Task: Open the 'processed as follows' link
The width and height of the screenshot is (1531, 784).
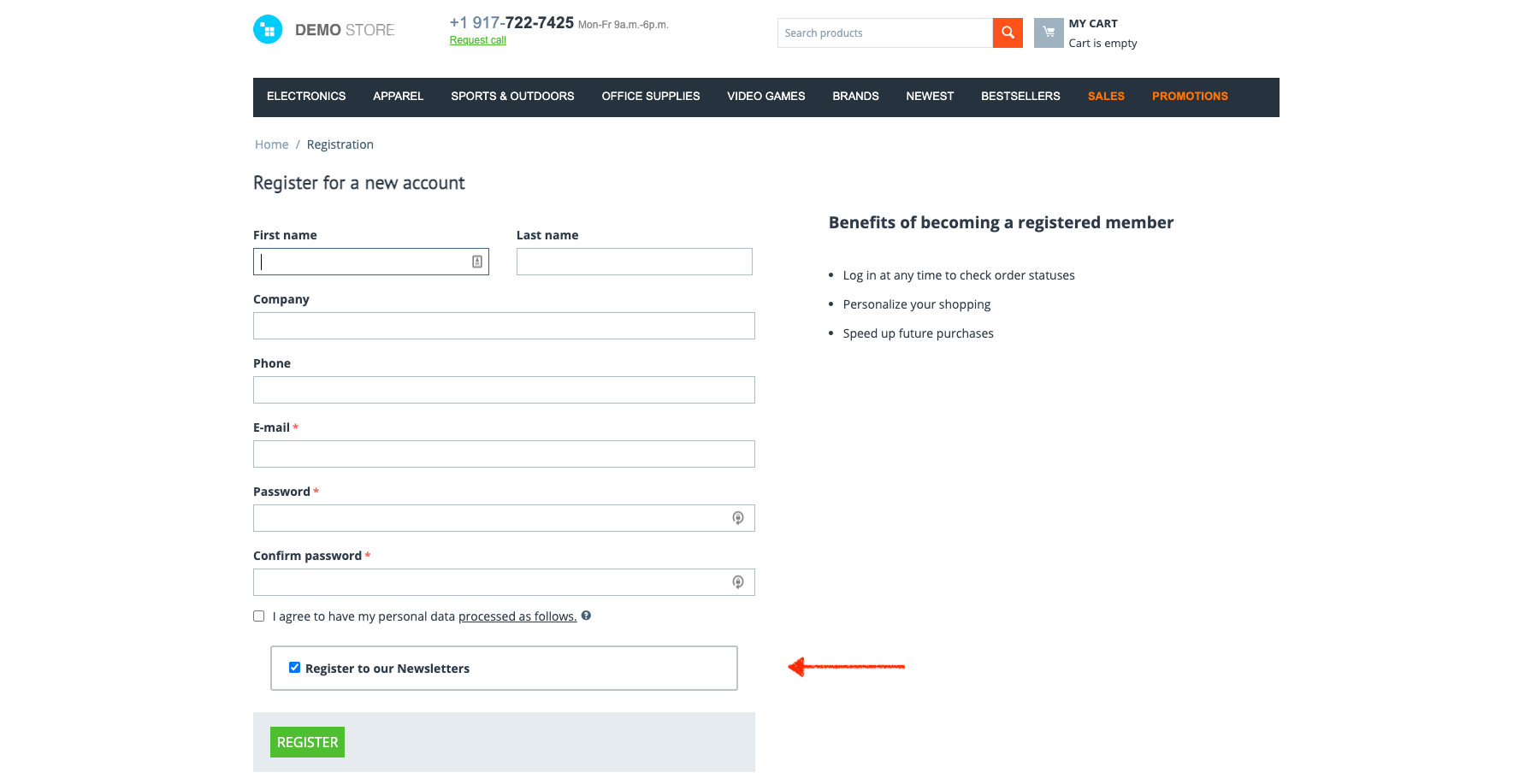Action: [x=517, y=616]
